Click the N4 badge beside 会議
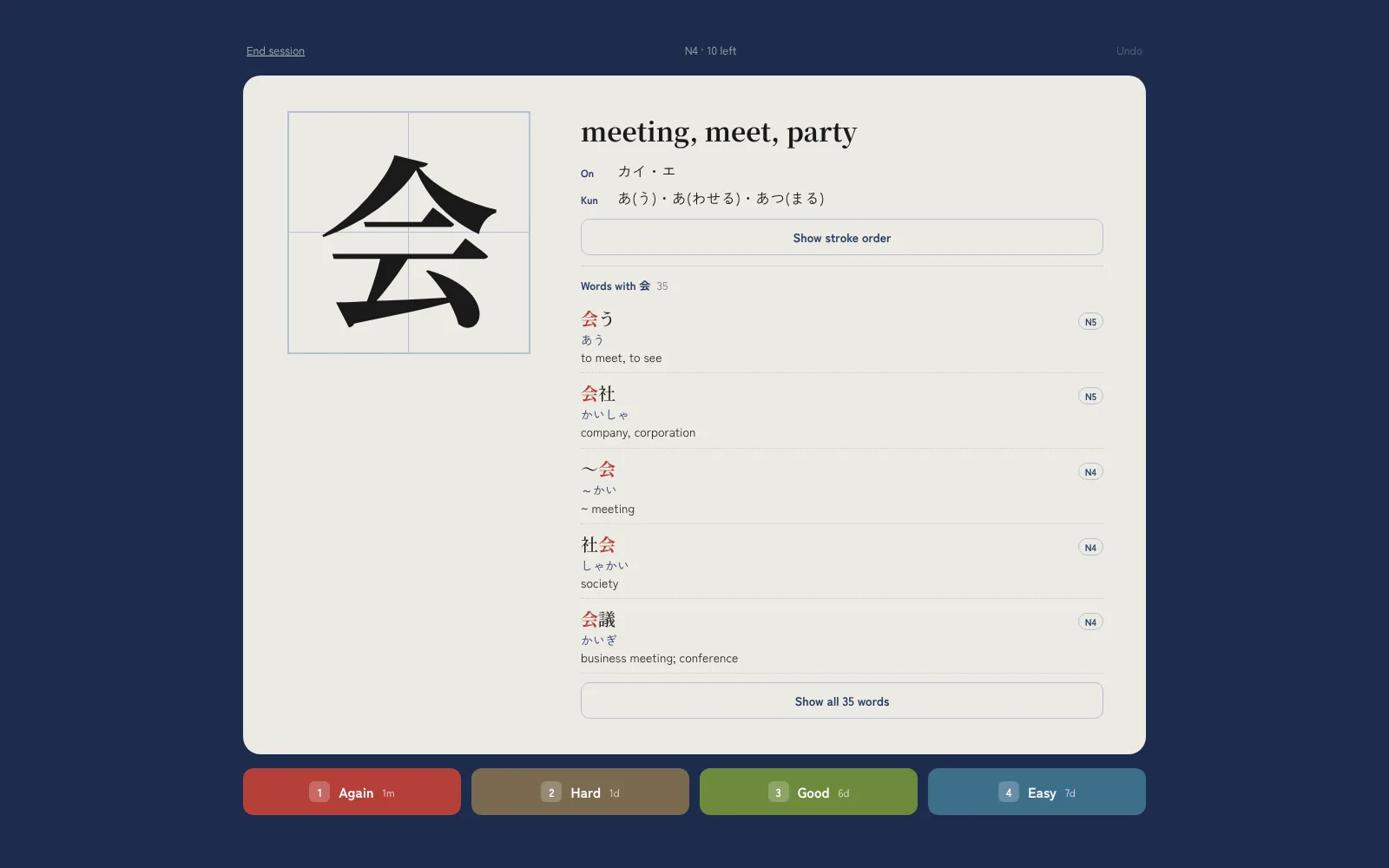The image size is (1389, 868). coord(1090,622)
